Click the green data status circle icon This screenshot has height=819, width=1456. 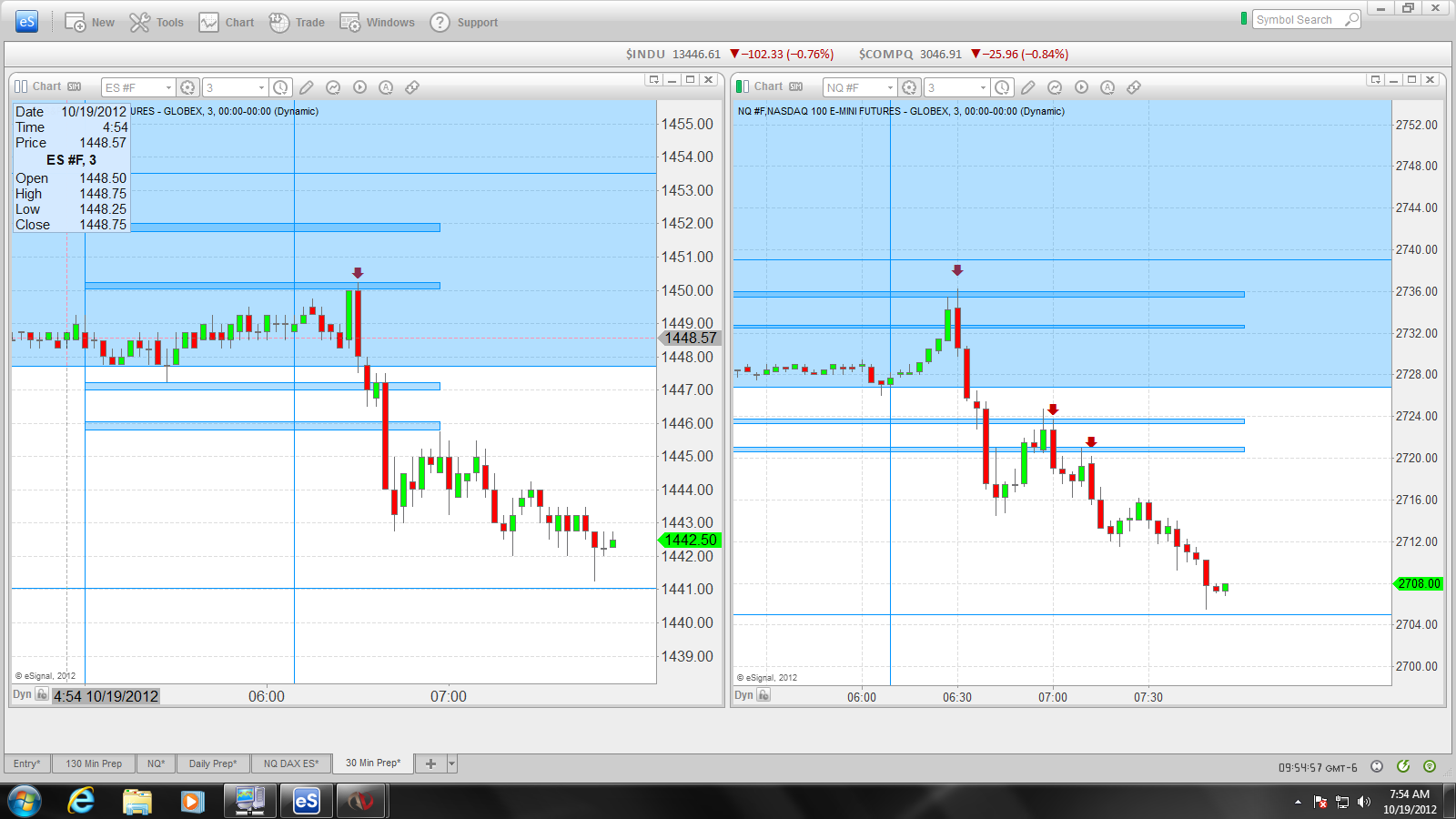pyautogui.click(x=1430, y=766)
